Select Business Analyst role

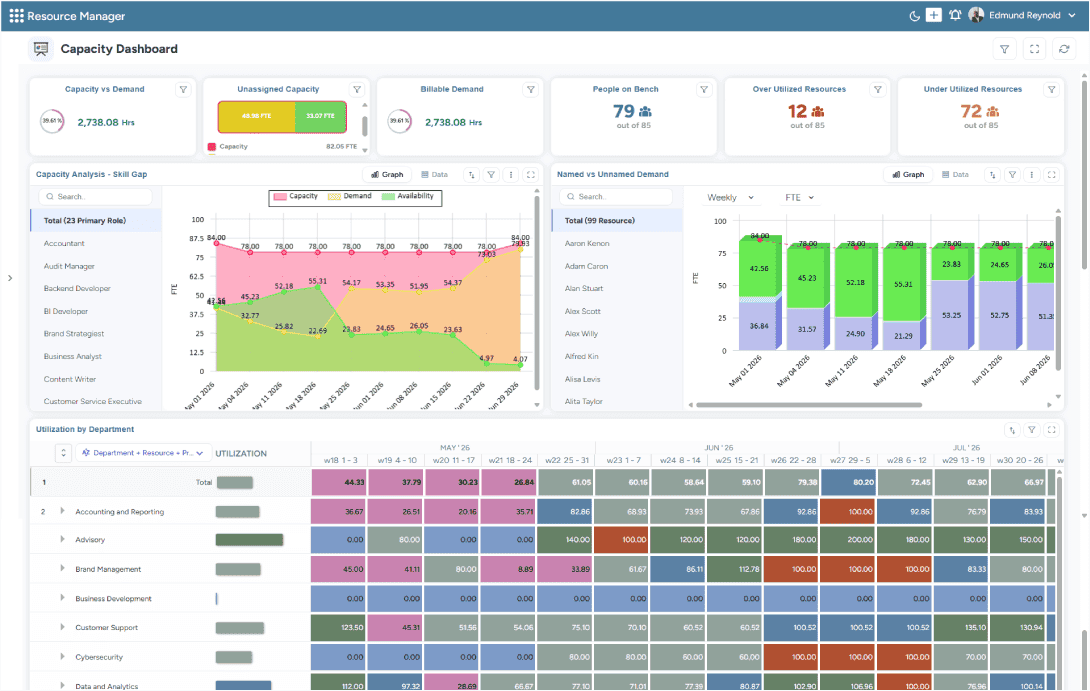pyautogui.click(x=96, y=357)
